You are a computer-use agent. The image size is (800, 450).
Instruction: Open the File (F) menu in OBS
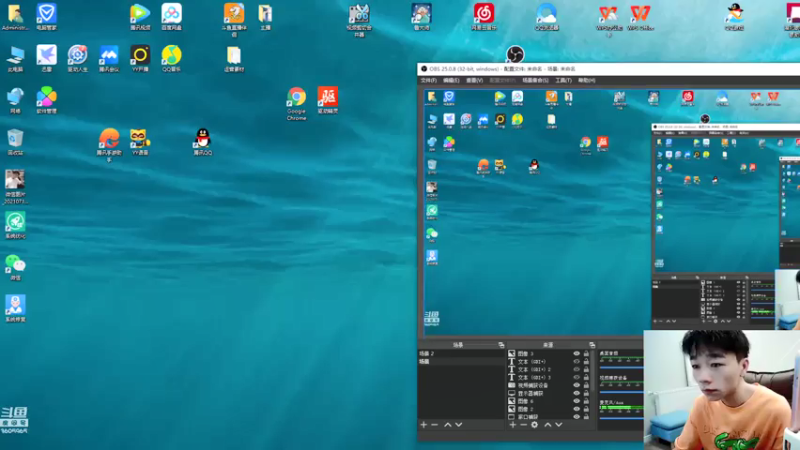[x=429, y=80]
